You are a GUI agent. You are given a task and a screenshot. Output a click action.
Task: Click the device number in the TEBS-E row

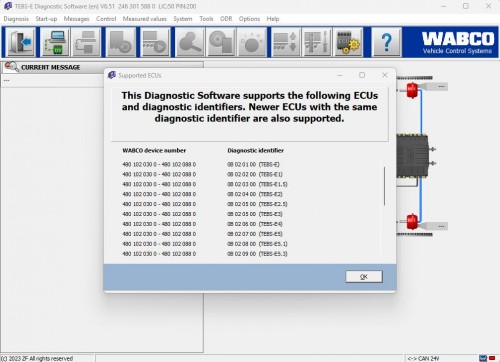pyautogui.click(x=159, y=164)
